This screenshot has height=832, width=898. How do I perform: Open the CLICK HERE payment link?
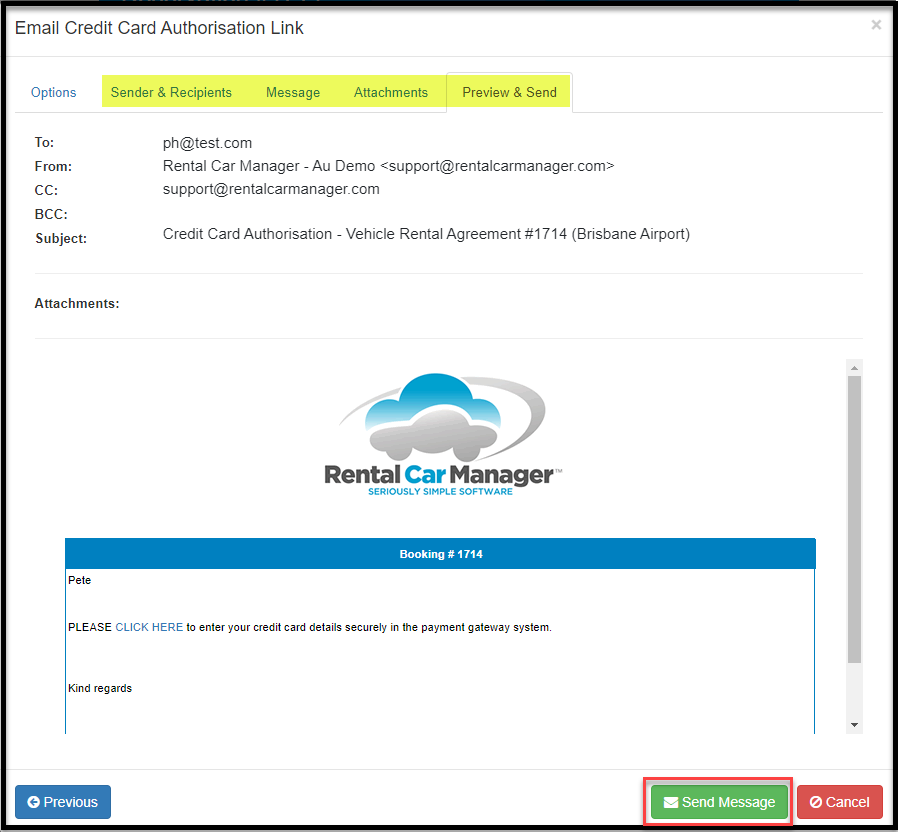point(148,627)
